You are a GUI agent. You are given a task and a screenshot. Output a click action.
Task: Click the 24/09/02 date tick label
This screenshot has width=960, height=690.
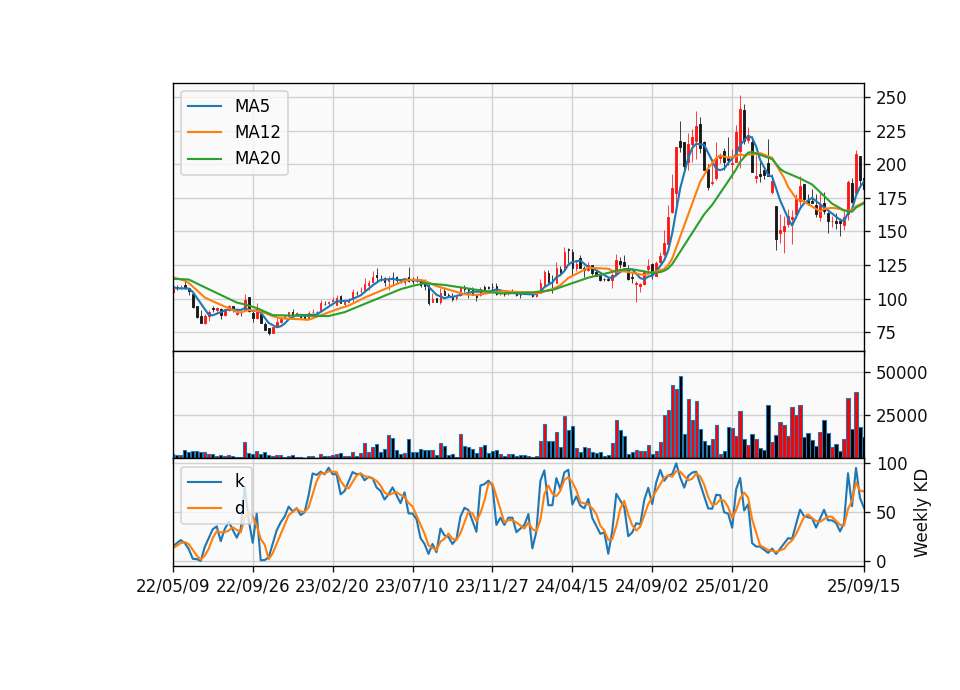651,586
